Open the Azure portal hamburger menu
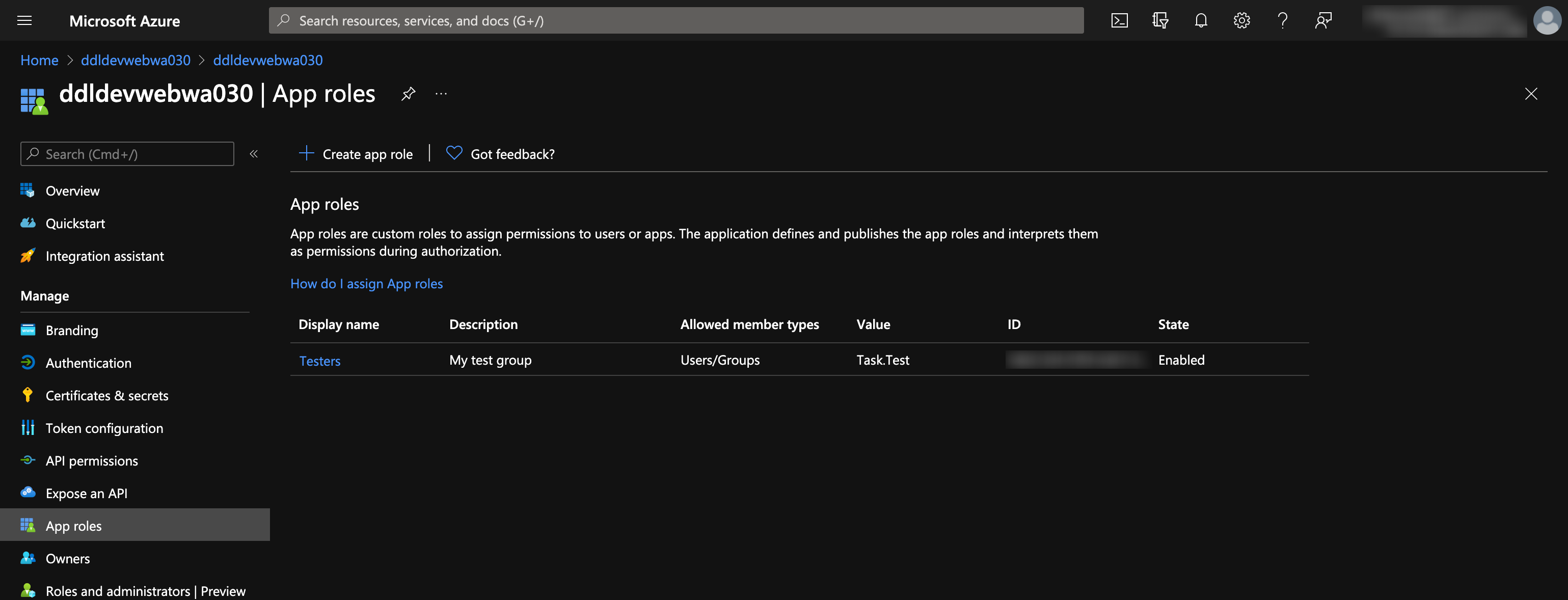 (x=24, y=20)
